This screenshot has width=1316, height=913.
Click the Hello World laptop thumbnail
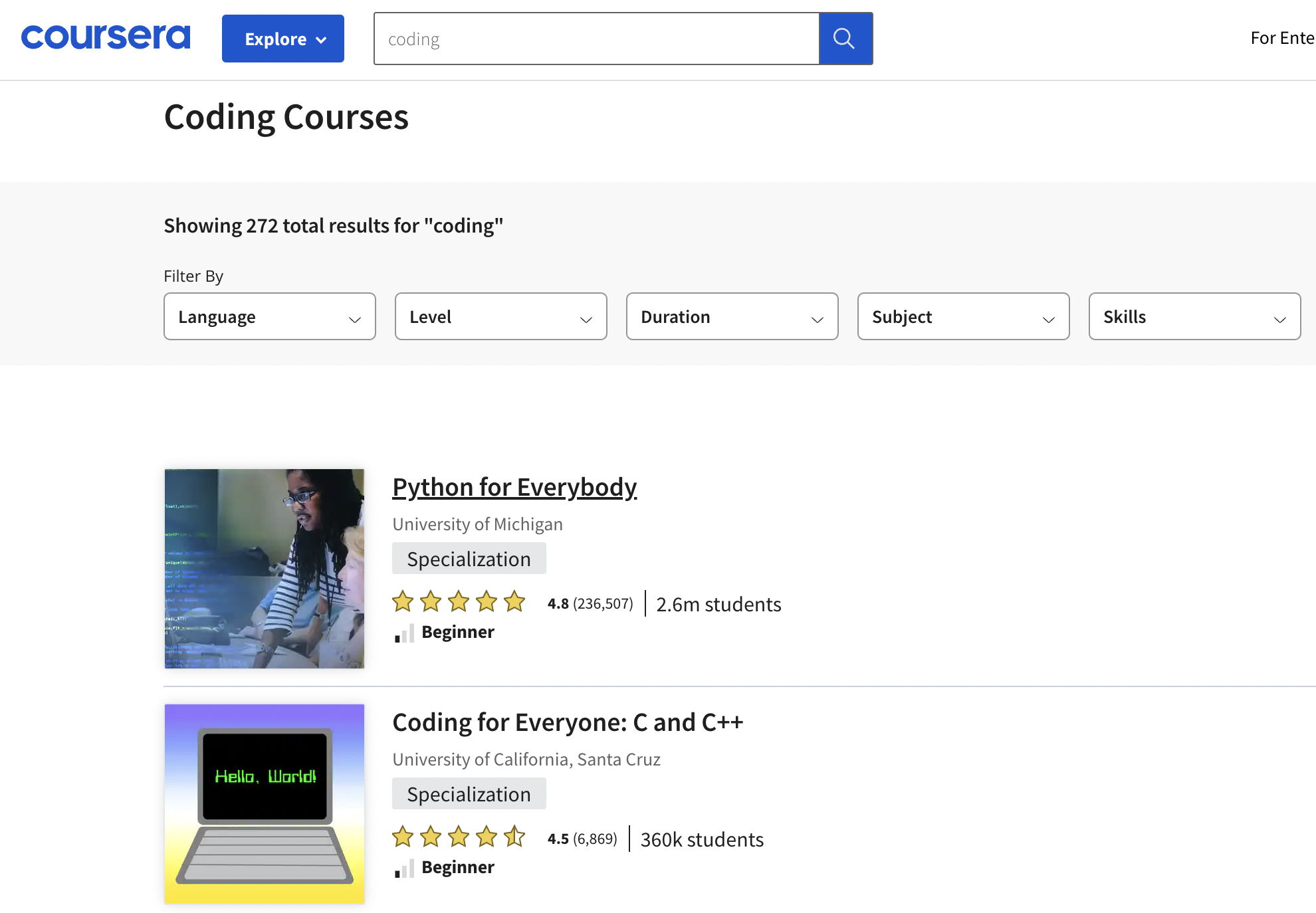265,804
